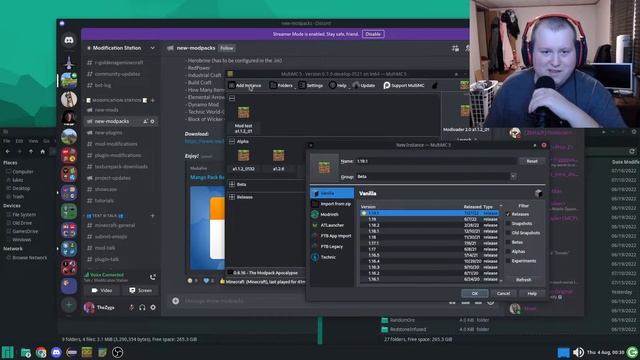Click Video button in Discord voice panel

tap(102, 290)
